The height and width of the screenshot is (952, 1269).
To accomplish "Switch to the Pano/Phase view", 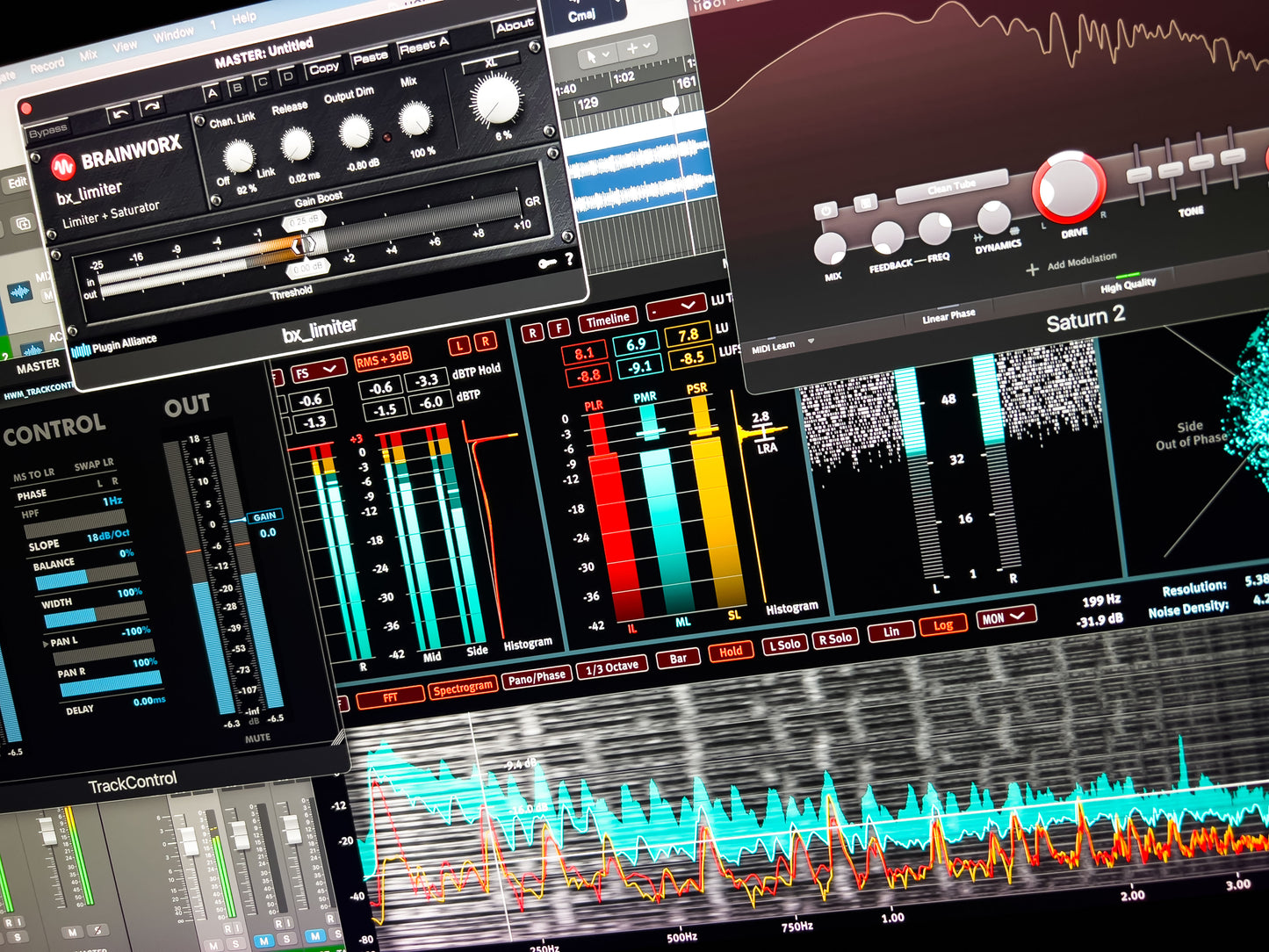I will 537,677.
